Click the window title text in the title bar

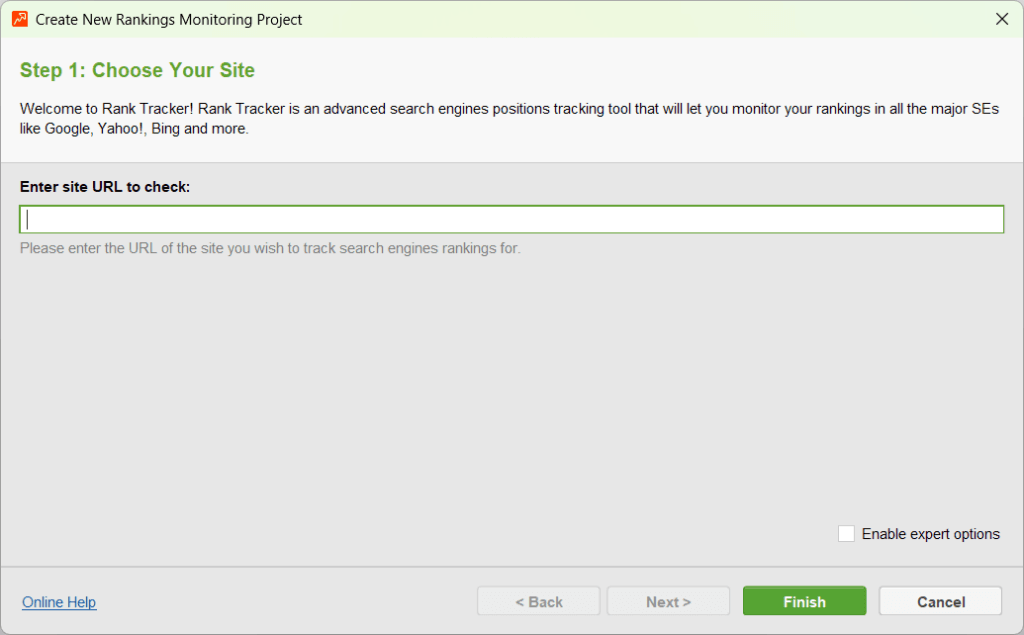point(169,19)
